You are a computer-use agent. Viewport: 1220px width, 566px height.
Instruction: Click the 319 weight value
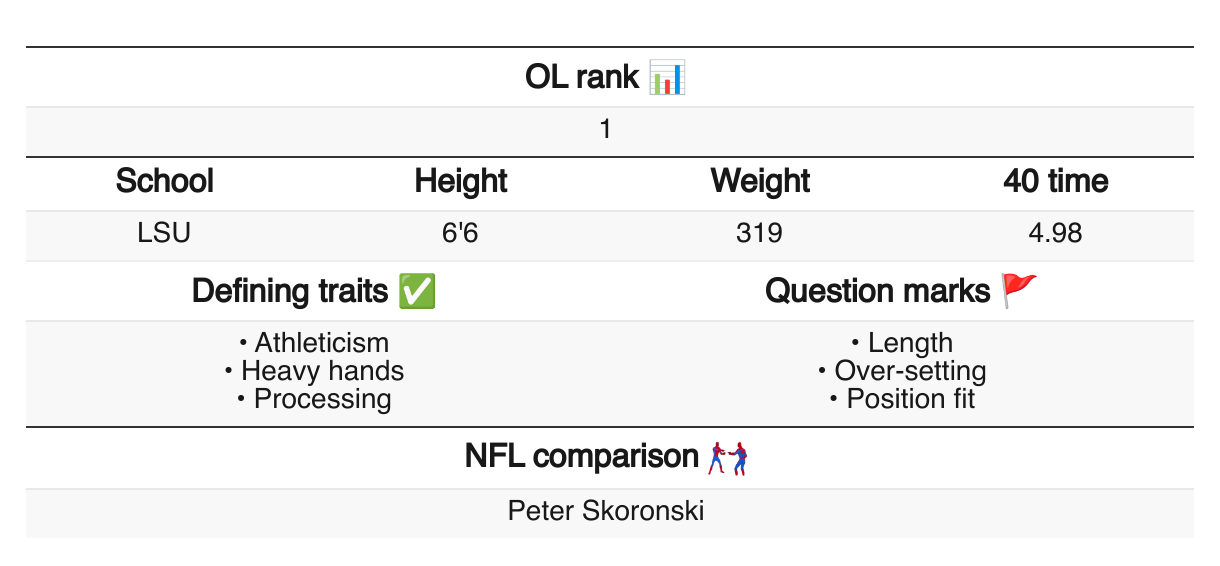(760, 234)
